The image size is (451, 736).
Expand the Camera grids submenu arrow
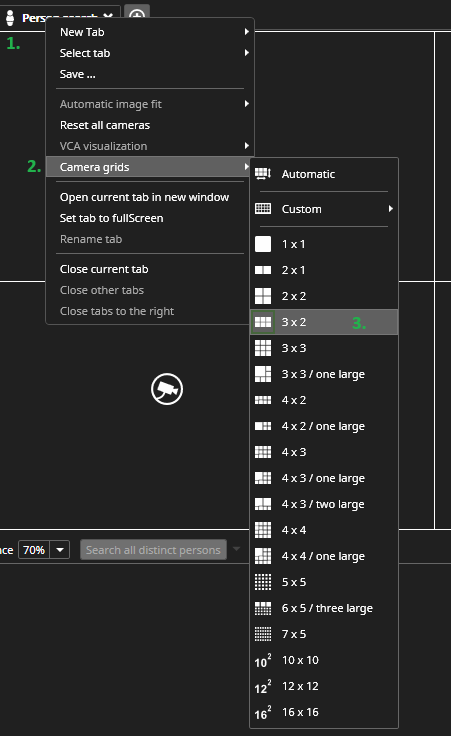246,167
